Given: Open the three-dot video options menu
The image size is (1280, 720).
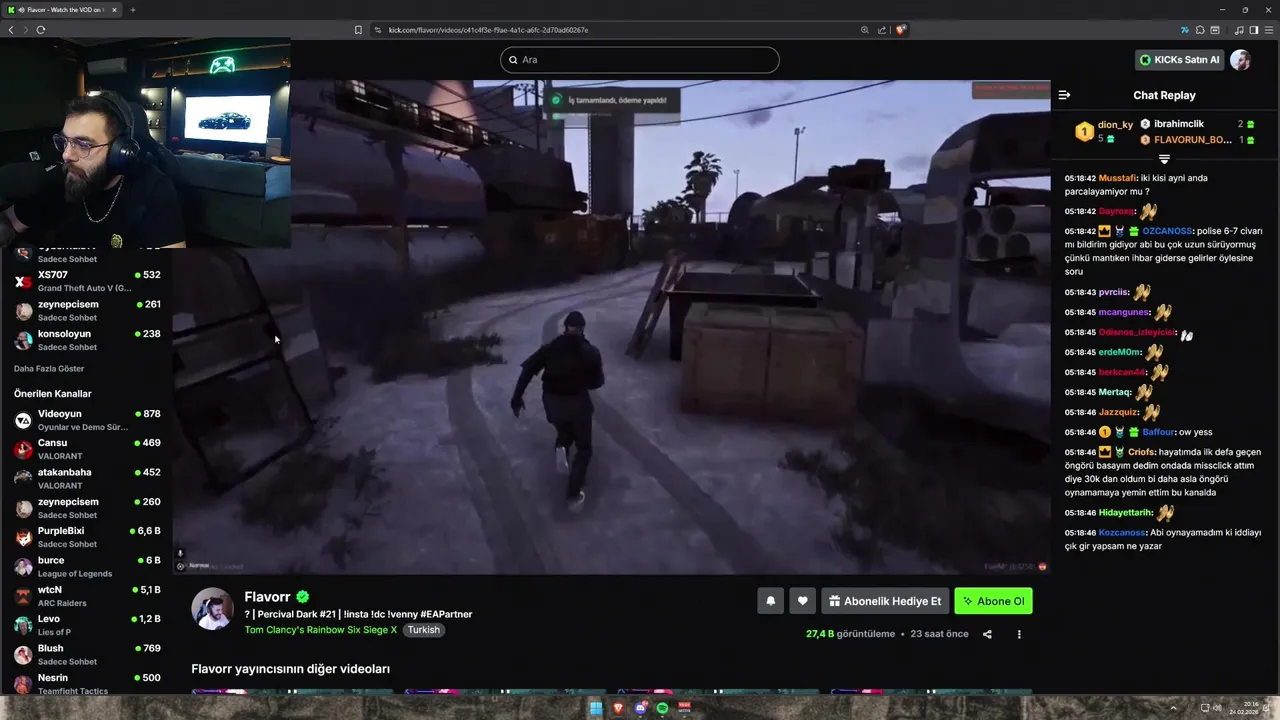Looking at the screenshot, I should (x=1019, y=634).
